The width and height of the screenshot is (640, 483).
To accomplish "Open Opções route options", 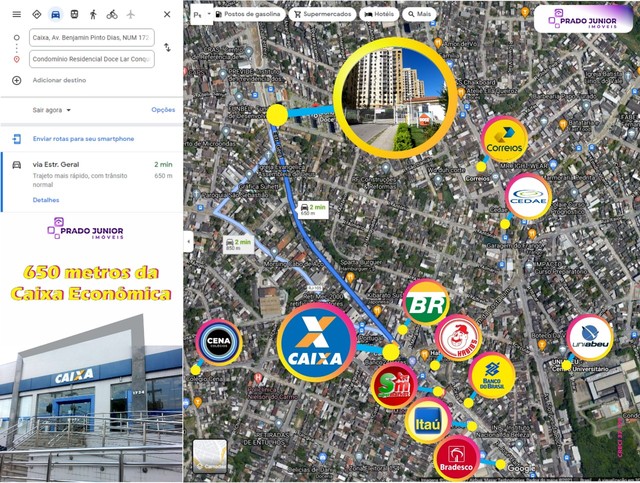I will (163, 110).
